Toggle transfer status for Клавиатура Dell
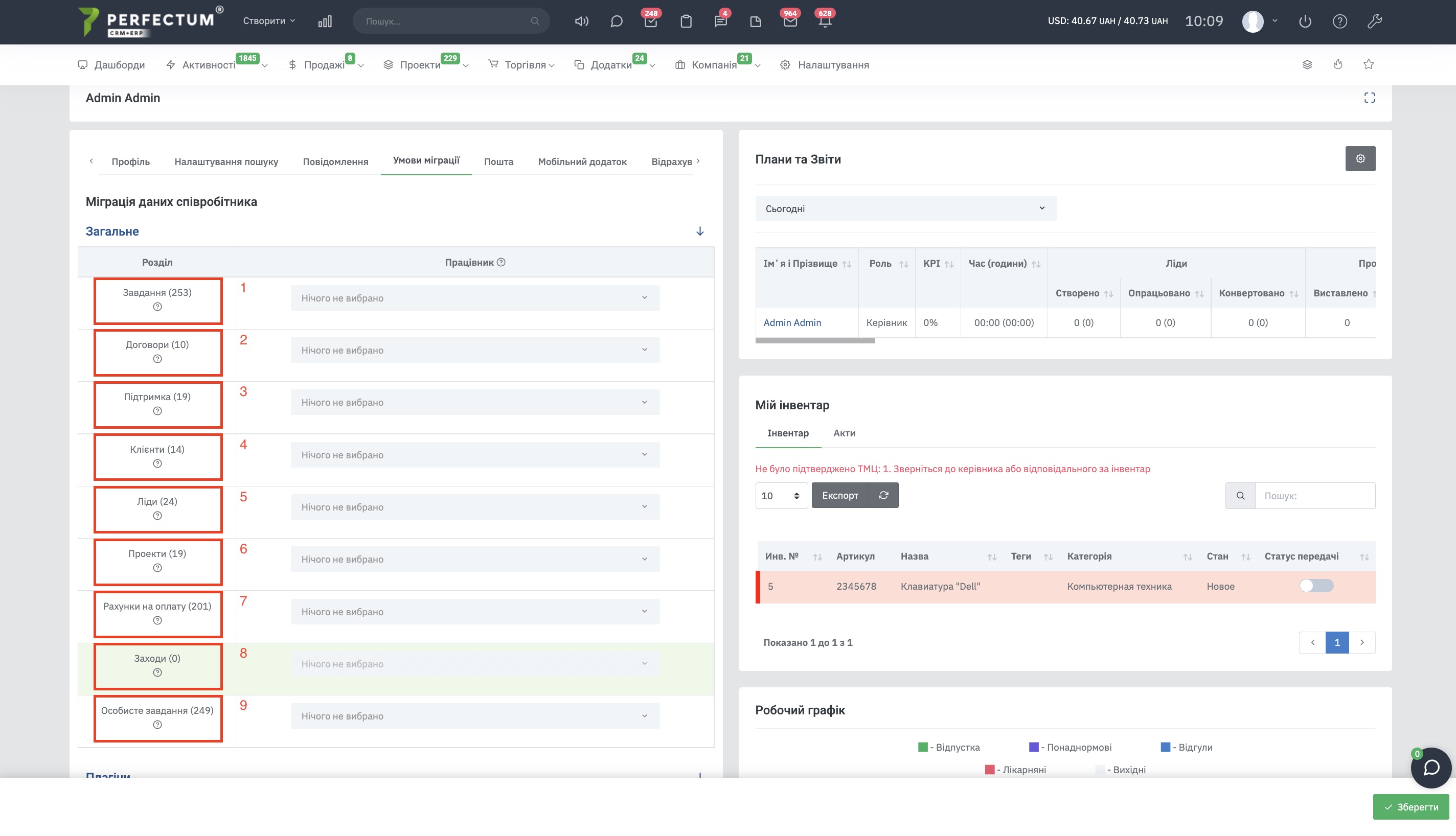Screen dimensions: 1456x836 pyautogui.click(x=1316, y=586)
